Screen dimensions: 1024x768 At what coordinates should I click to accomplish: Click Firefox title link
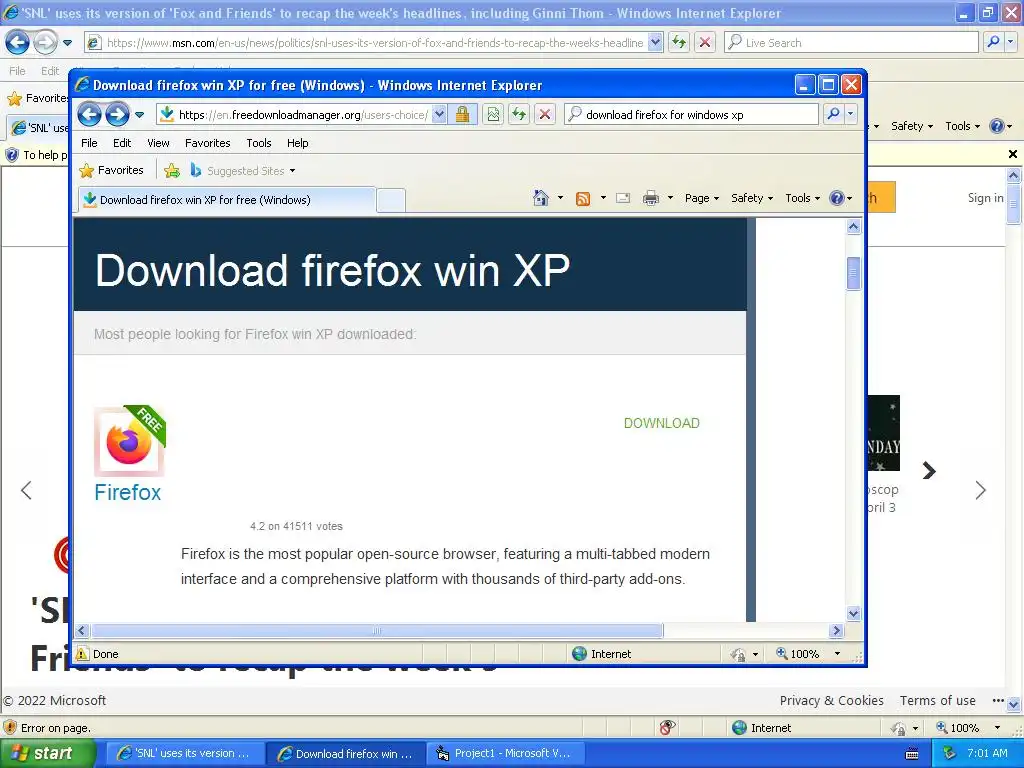pos(127,492)
